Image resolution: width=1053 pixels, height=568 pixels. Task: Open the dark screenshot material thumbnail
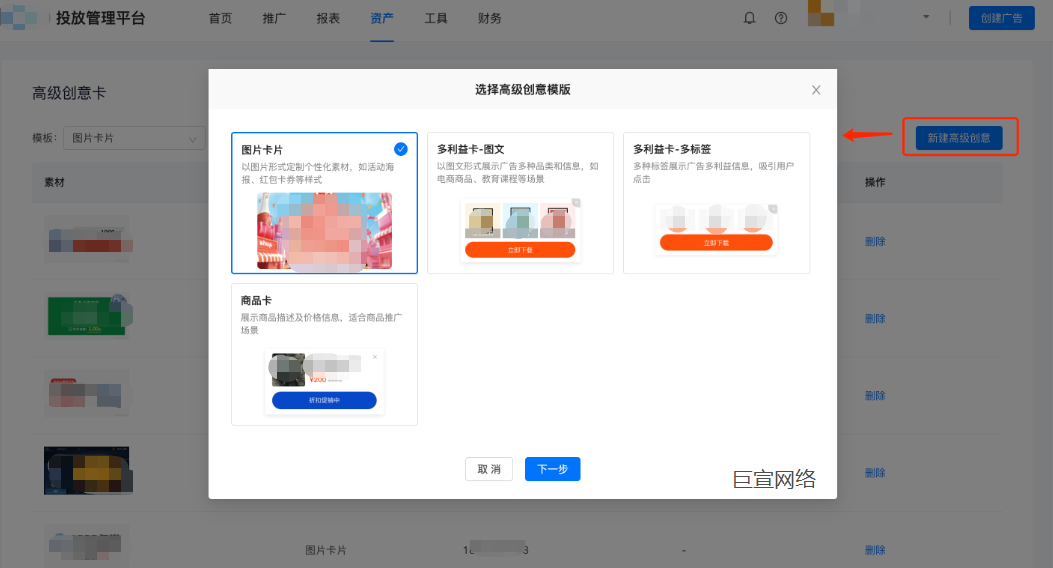click(x=88, y=470)
